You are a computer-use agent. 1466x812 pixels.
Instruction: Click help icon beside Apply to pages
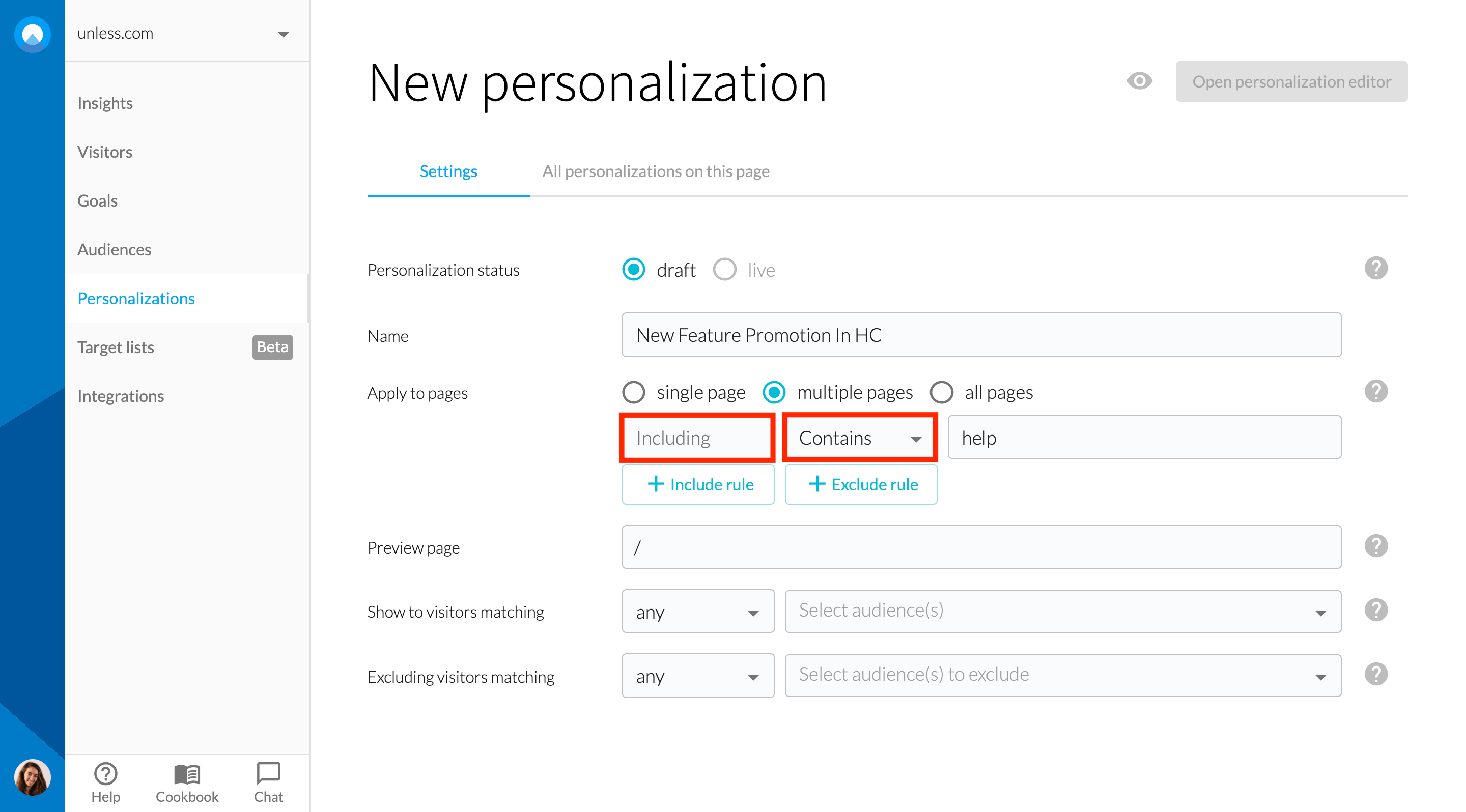point(1375,391)
